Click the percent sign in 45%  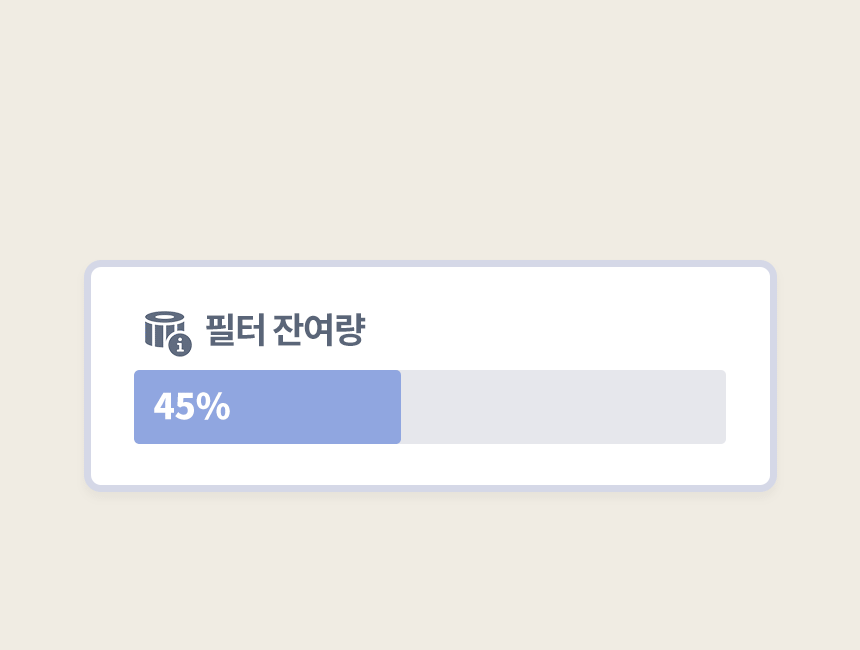(x=213, y=407)
